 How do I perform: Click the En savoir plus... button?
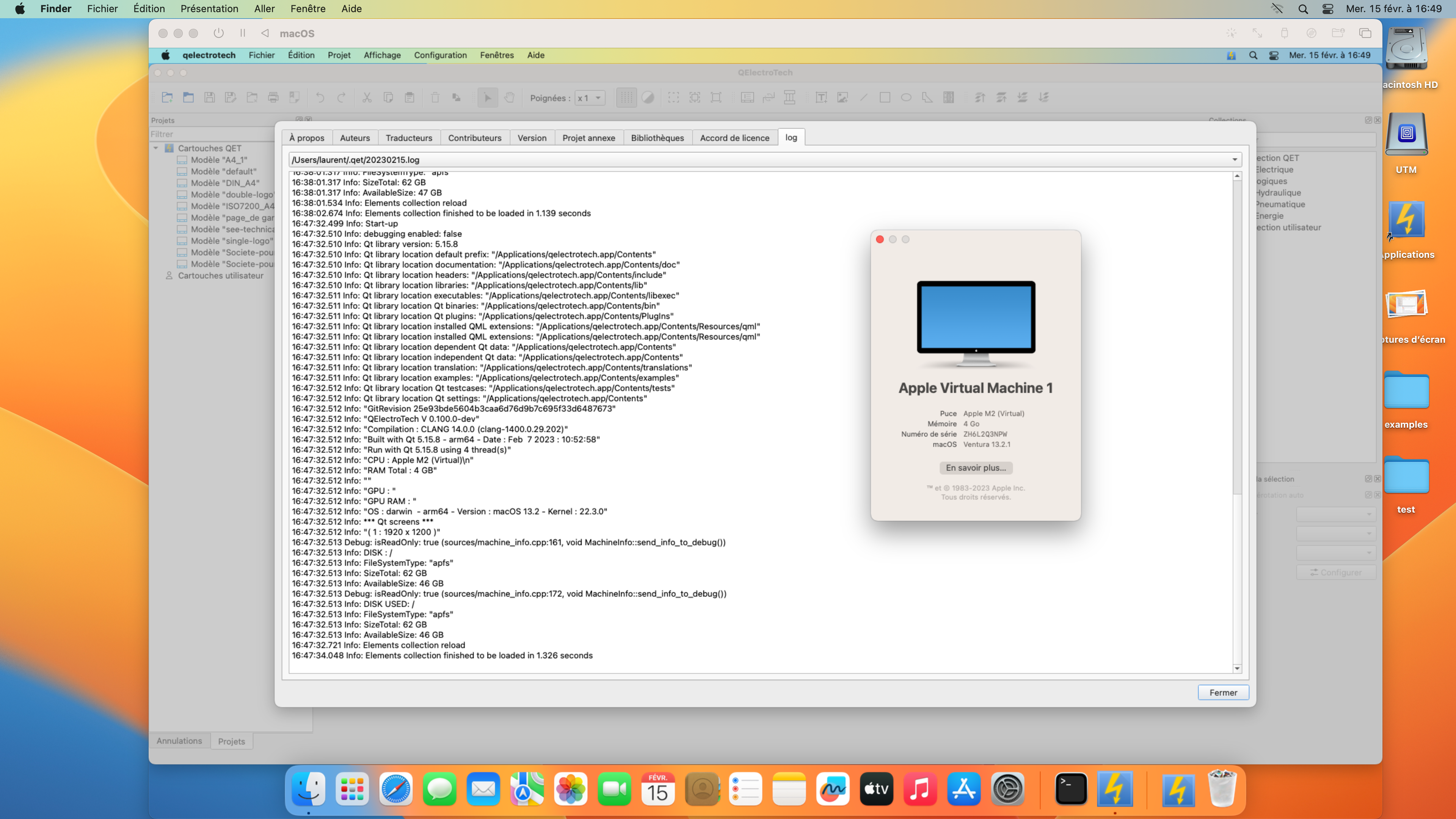[976, 468]
